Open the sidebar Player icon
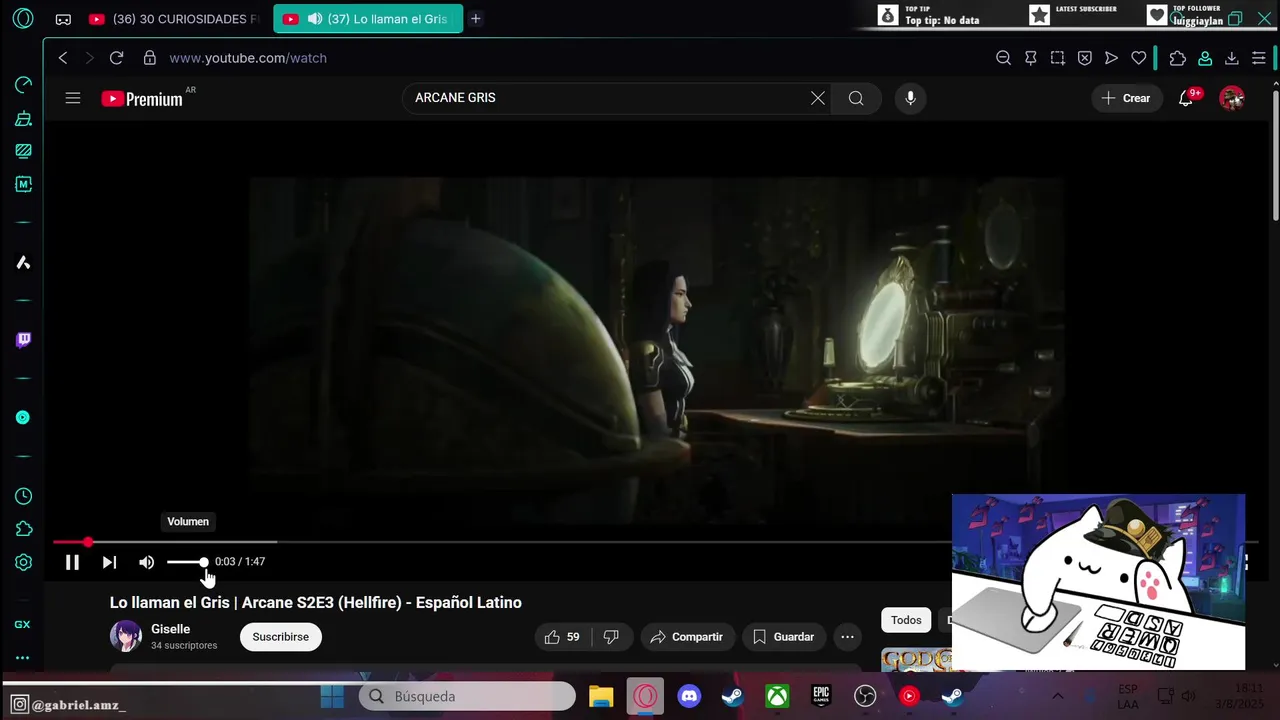 [x=23, y=418]
